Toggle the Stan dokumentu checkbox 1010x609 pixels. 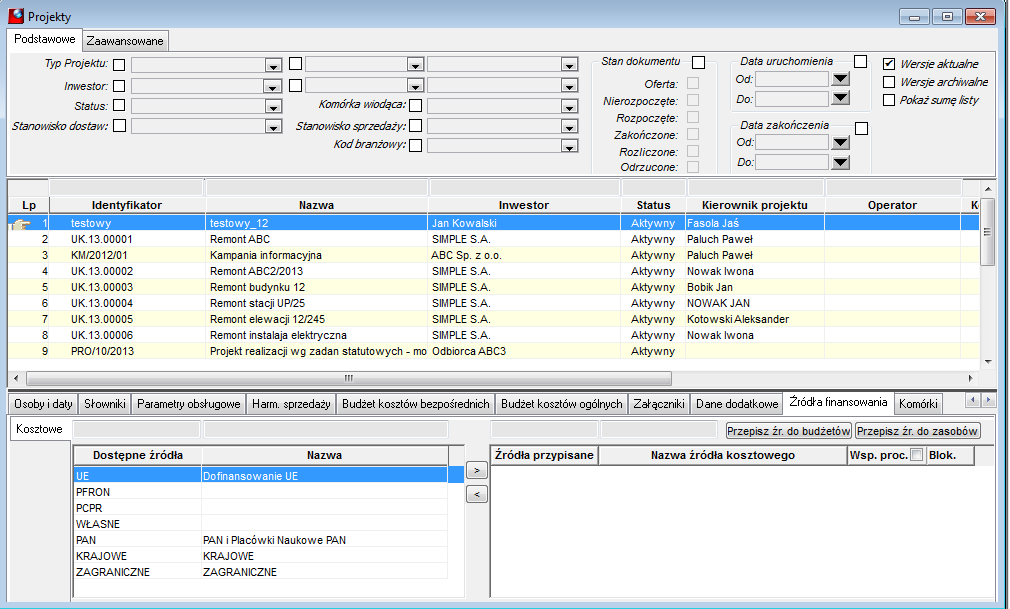tap(698, 62)
